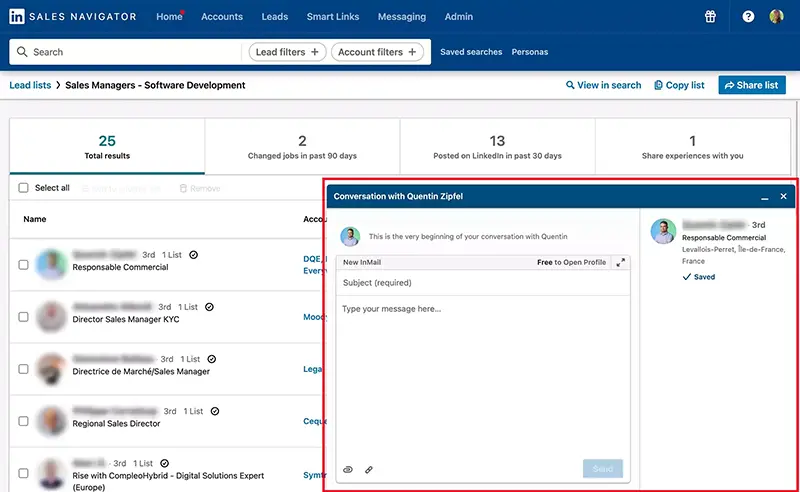Viewport: 800px width, 492px height.
Task: Open the Leads menu
Action: point(274,17)
